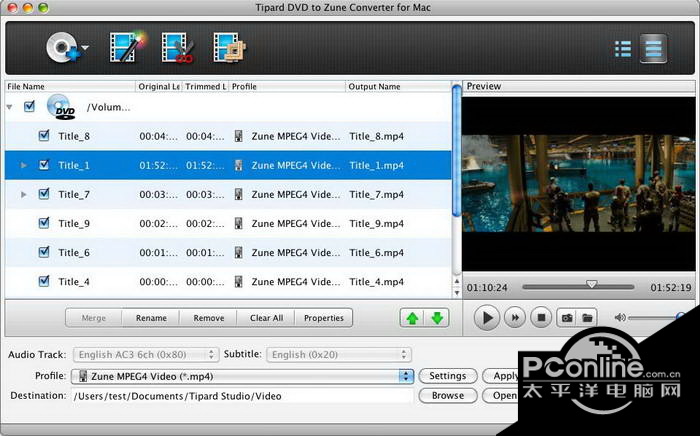The image size is (700, 436).
Task: Take a snapshot with camera icon
Action: pos(566,318)
